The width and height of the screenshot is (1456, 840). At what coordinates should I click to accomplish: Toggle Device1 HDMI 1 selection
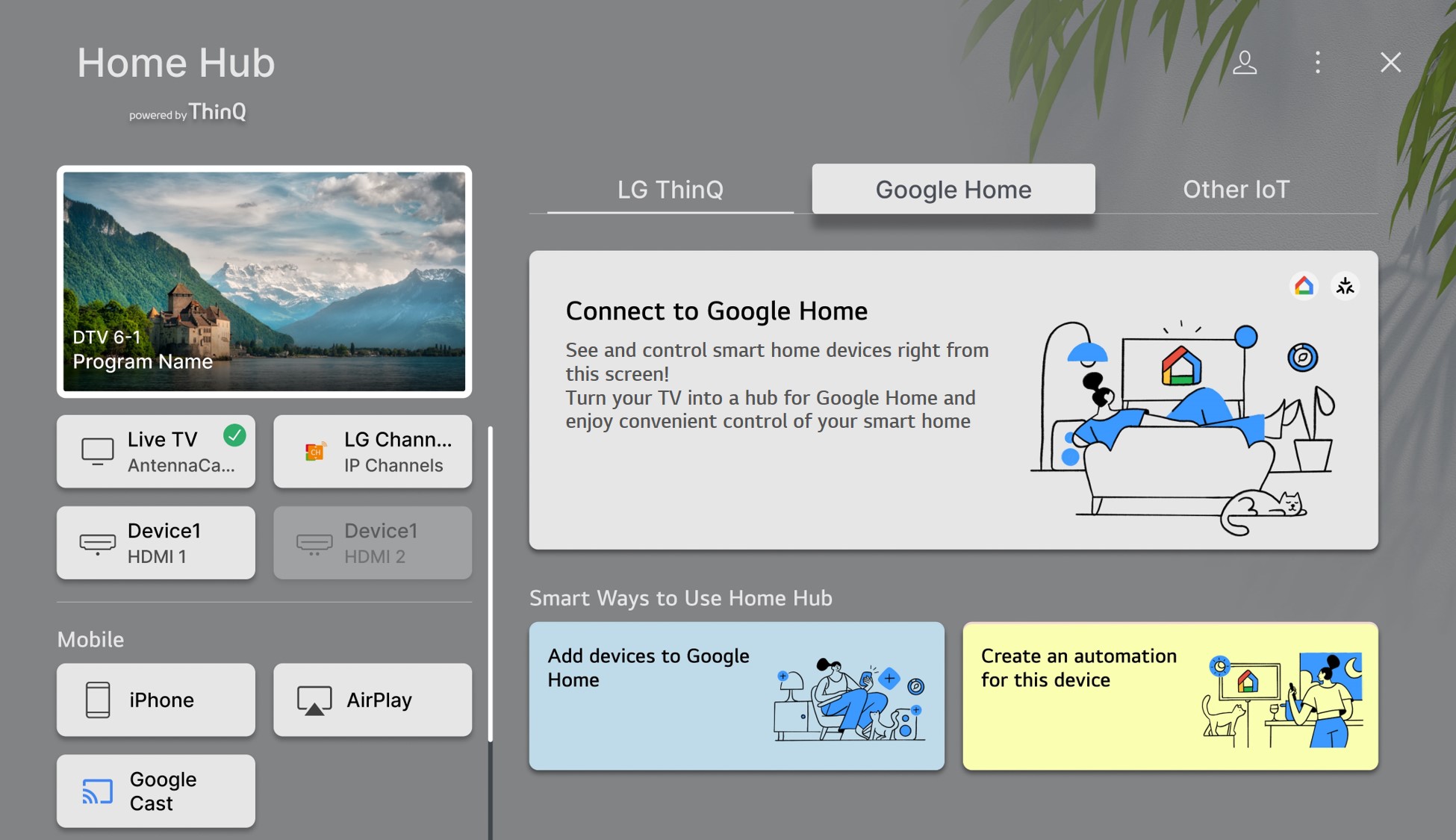(x=156, y=542)
